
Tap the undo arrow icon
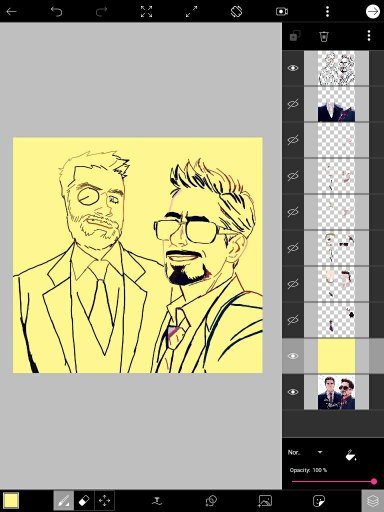[56, 12]
